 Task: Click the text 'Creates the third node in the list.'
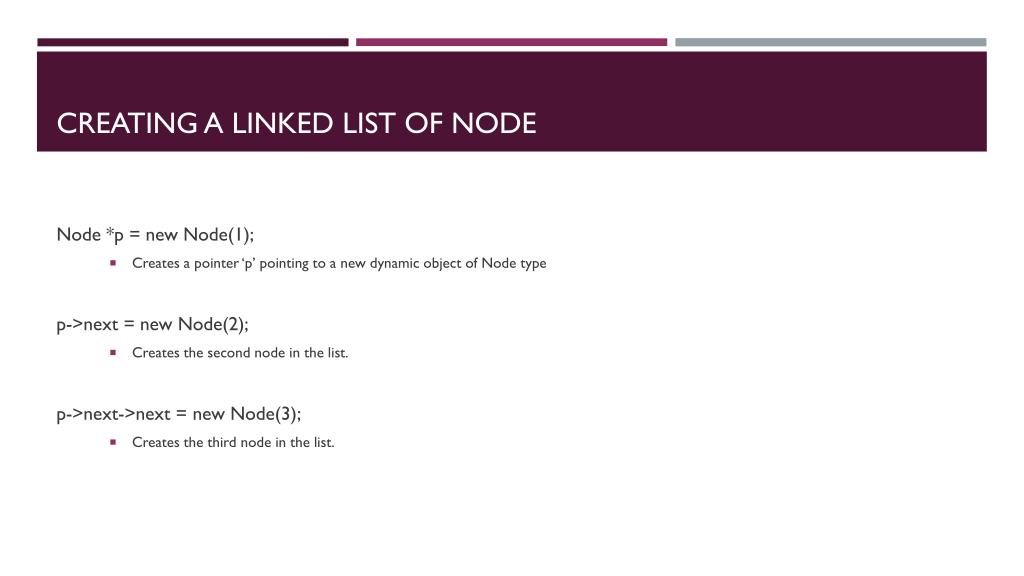pyautogui.click(x=233, y=442)
